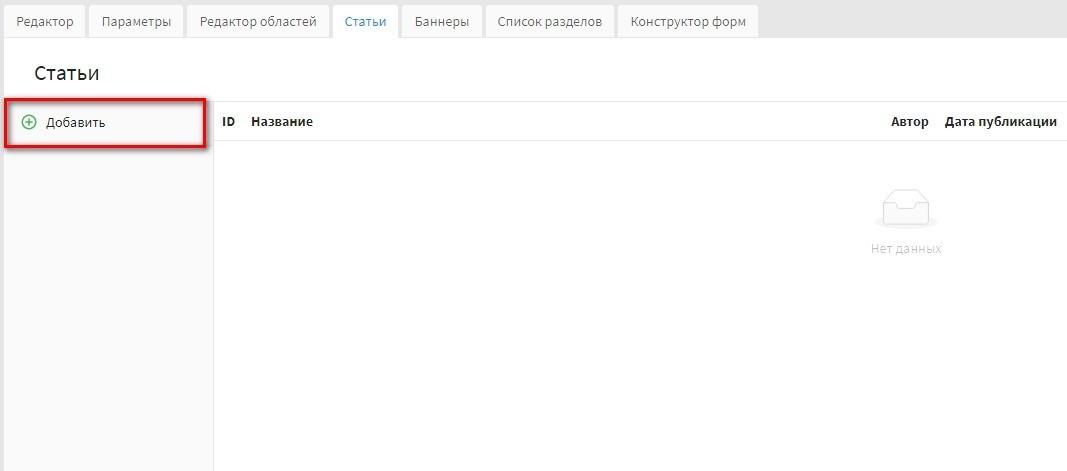
Task: Click empty table area under Название column
Action: 400,300
